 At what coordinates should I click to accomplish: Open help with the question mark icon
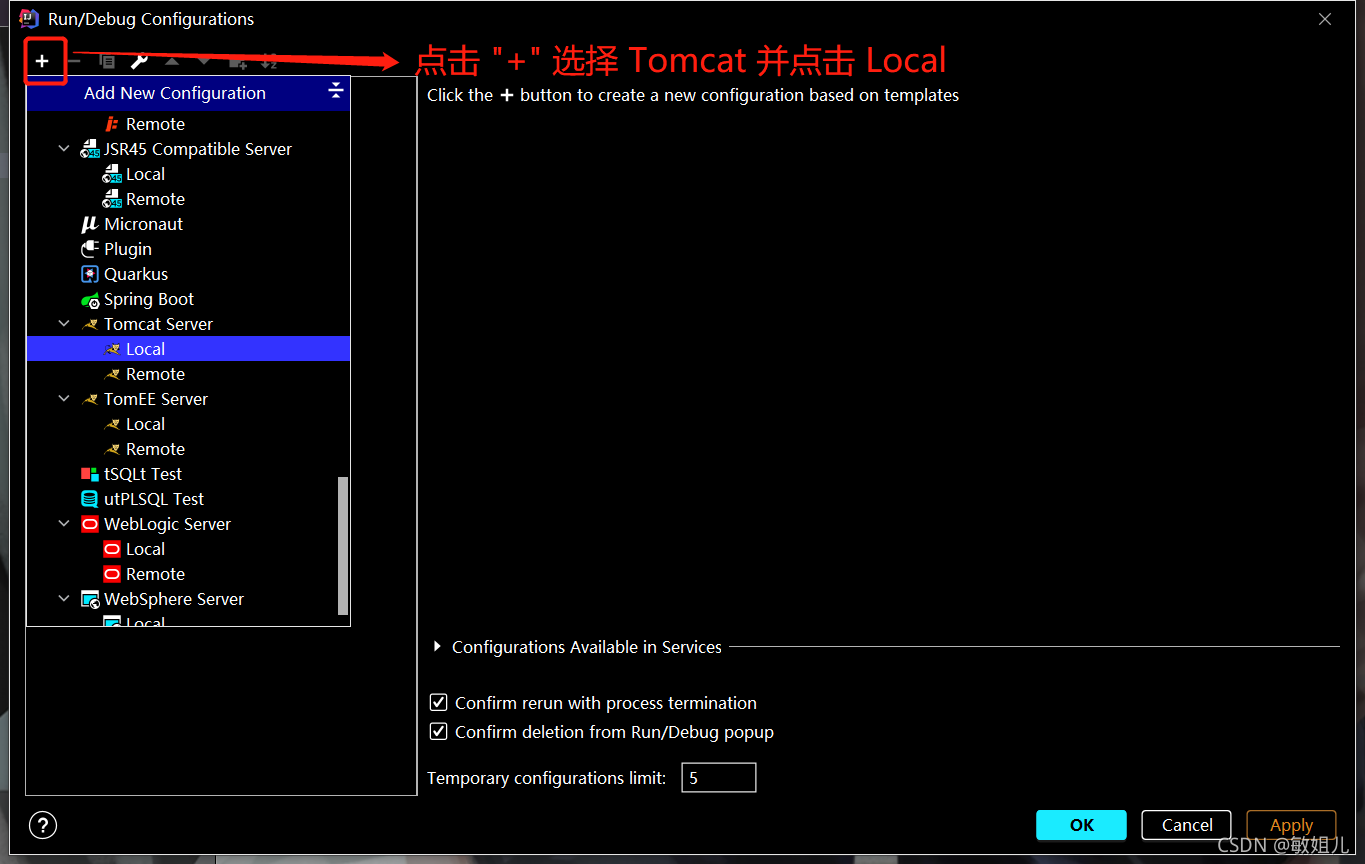click(43, 825)
